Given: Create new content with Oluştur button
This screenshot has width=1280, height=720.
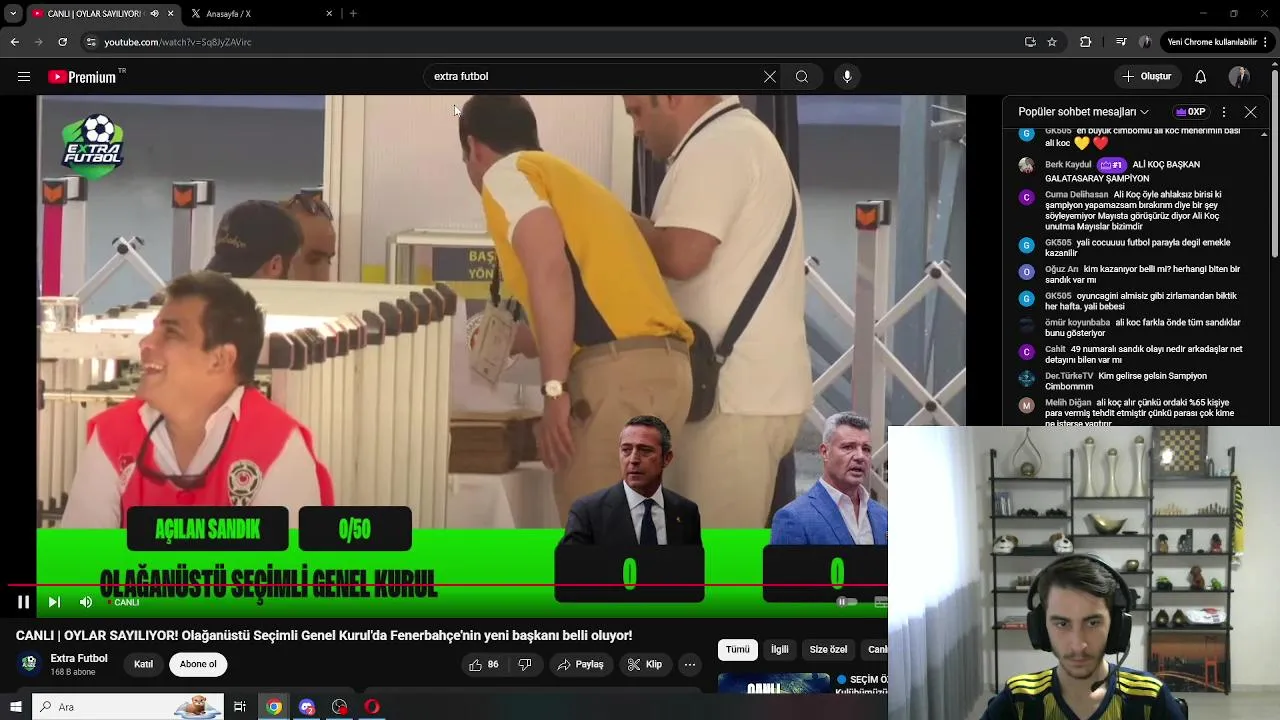Looking at the screenshot, I should click(1146, 77).
